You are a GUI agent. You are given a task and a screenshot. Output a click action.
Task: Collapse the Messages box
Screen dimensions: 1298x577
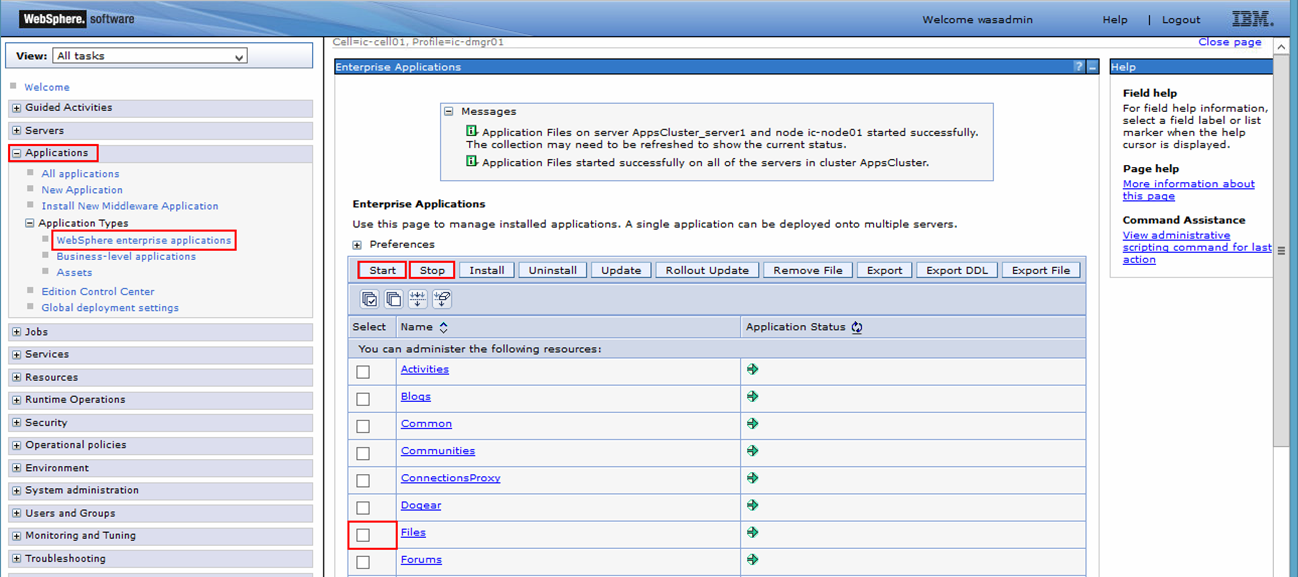(x=449, y=112)
